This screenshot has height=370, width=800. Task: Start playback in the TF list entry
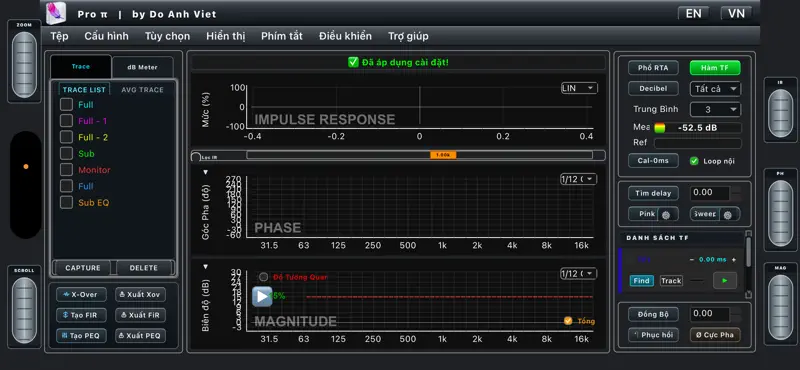(725, 280)
